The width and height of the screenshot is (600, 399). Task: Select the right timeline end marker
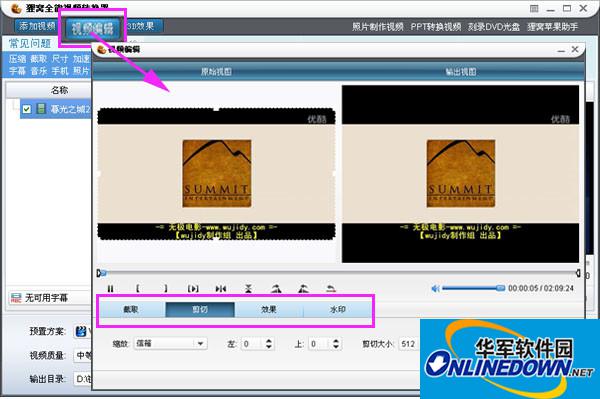pos(578,273)
